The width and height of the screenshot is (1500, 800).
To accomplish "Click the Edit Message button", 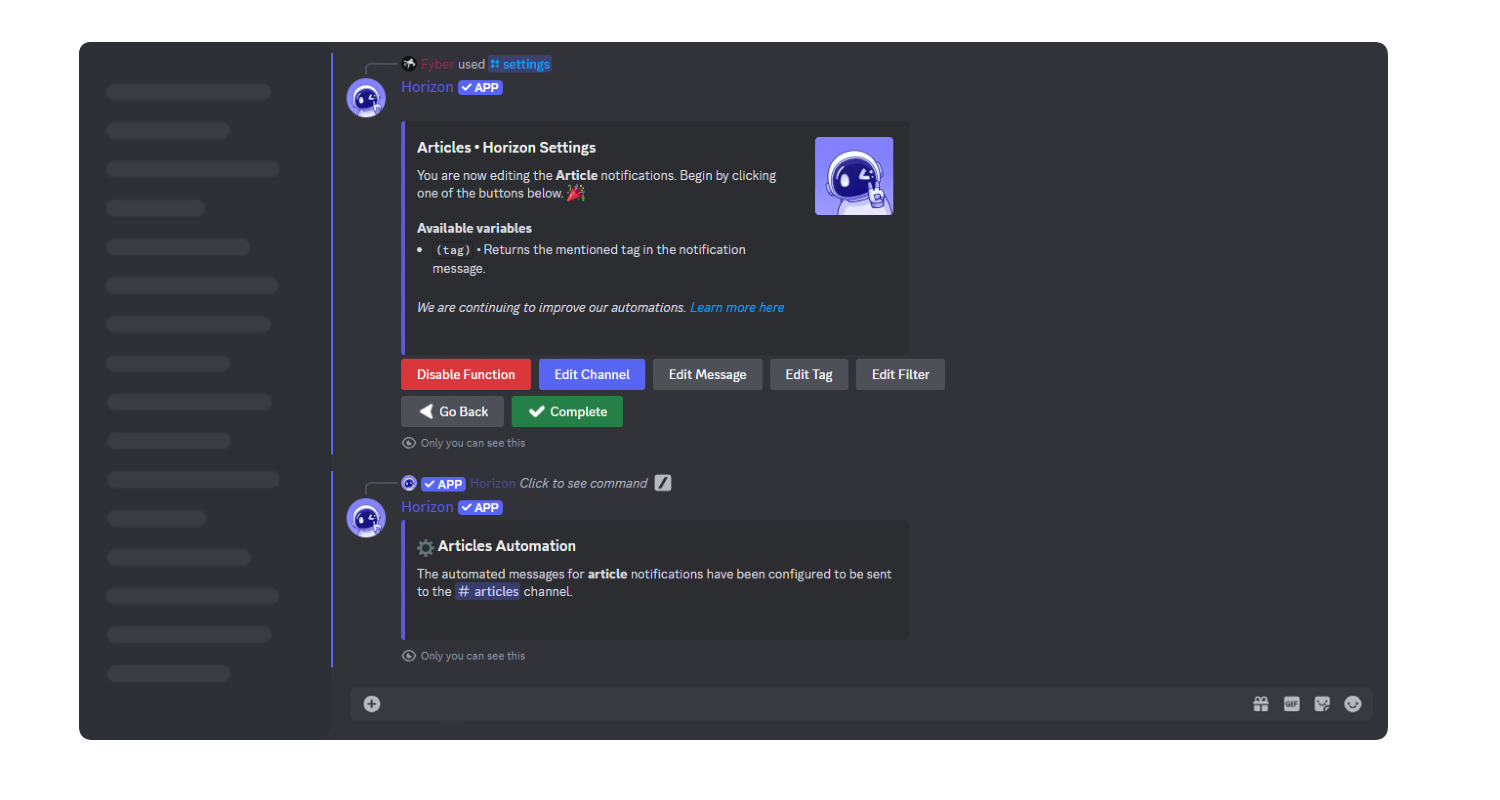I will click(707, 374).
